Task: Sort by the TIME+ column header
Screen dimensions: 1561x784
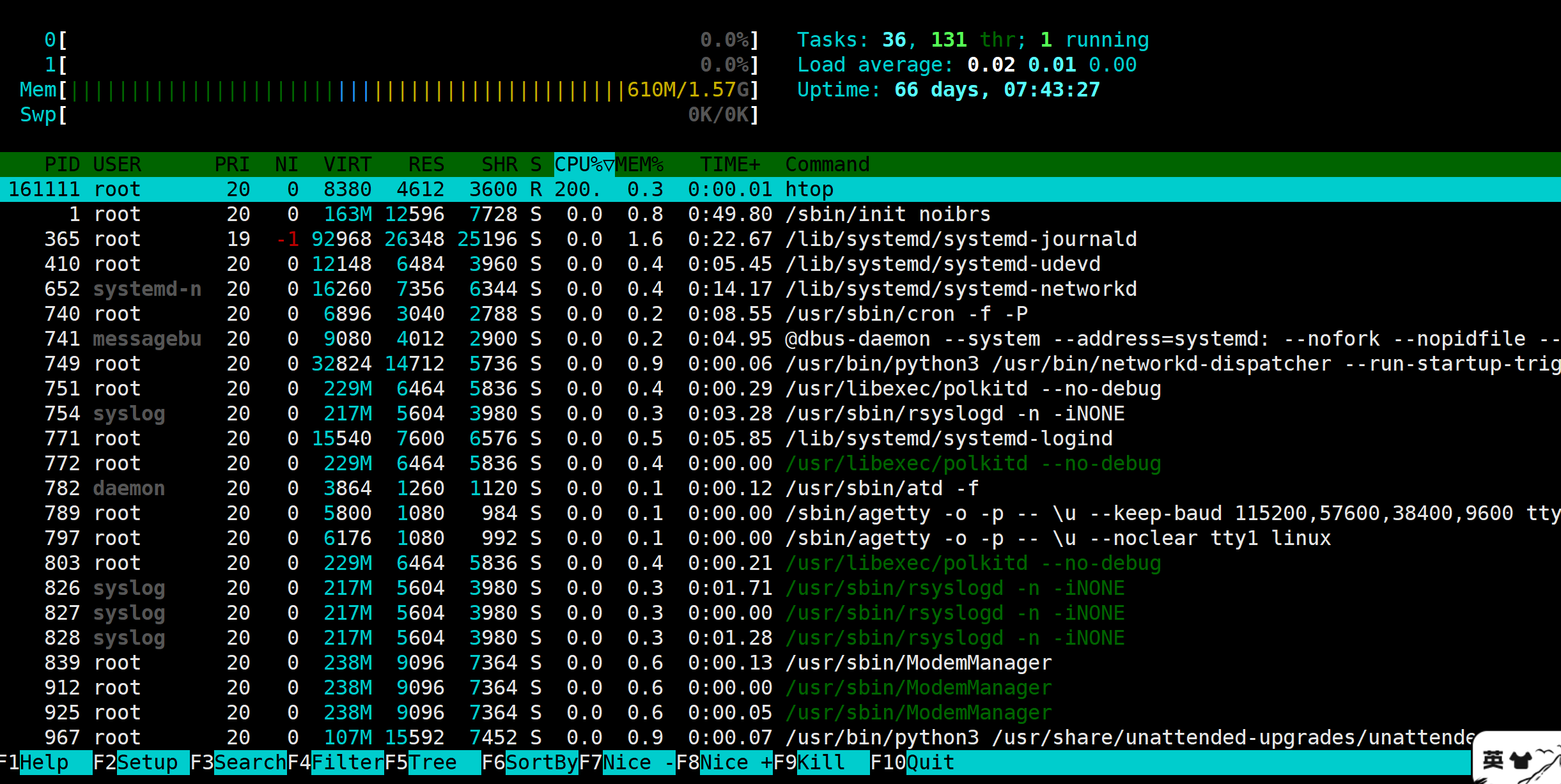Action: pos(729,165)
